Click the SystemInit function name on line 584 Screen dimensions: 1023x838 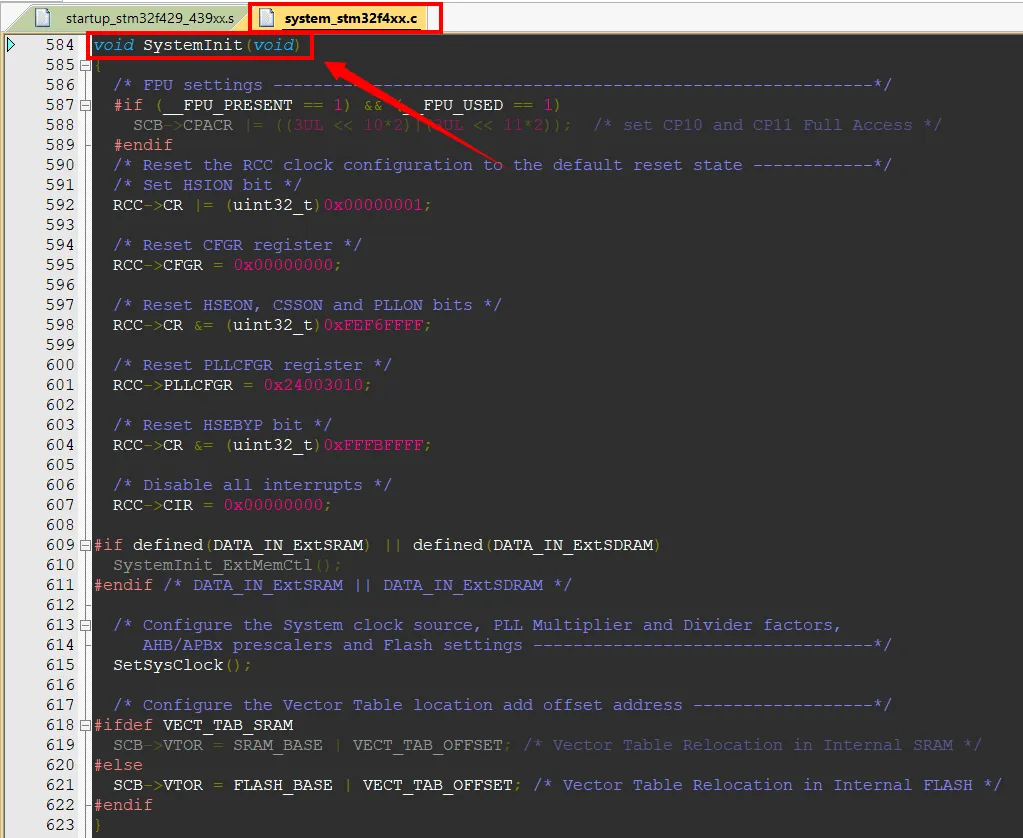coord(193,45)
